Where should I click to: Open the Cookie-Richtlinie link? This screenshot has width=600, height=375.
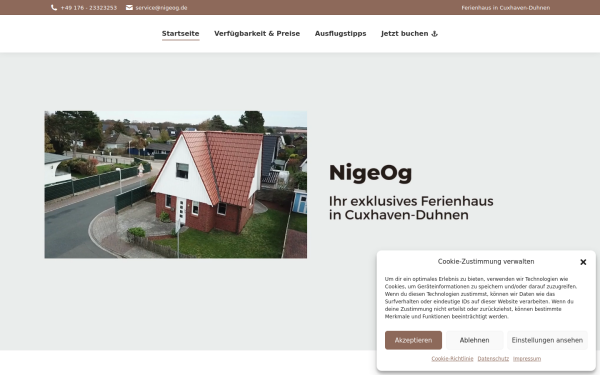[x=452, y=359]
